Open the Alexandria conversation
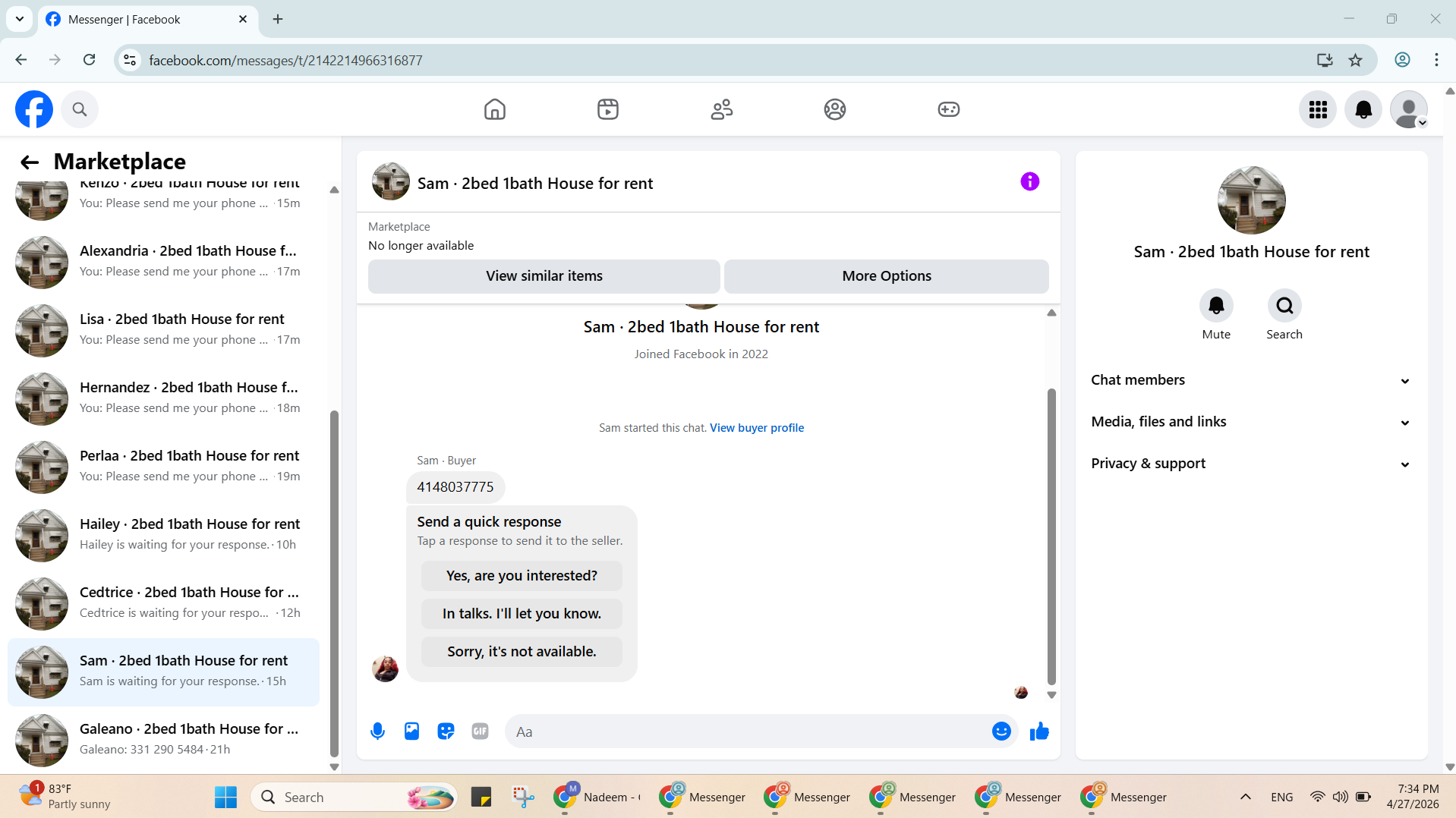1456x818 pixels. tap(163, 262)
